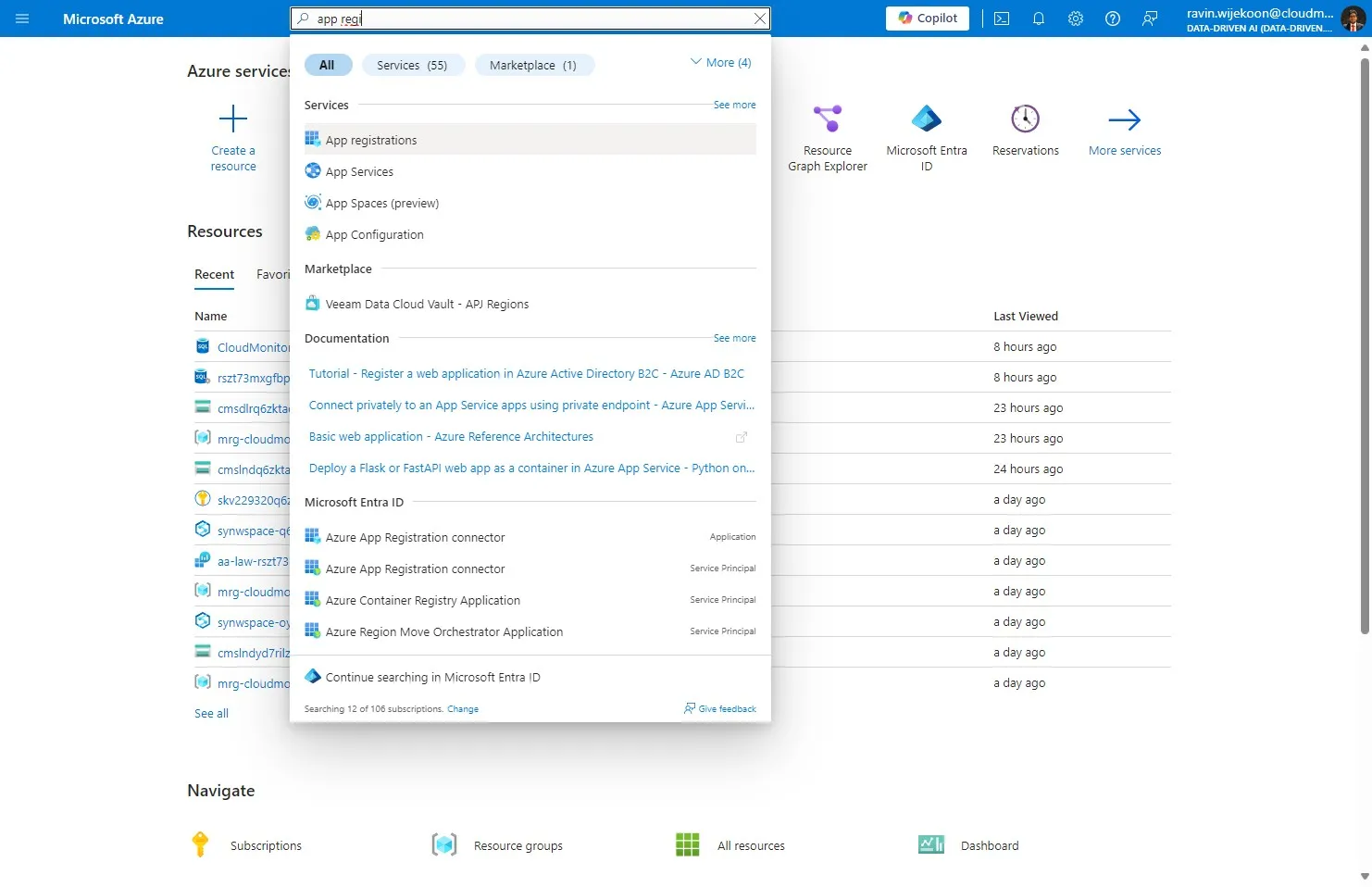This screenshot has height=887, width=1372.
Task: Open feedback icon in top bar
Action: click(1150, 19)
